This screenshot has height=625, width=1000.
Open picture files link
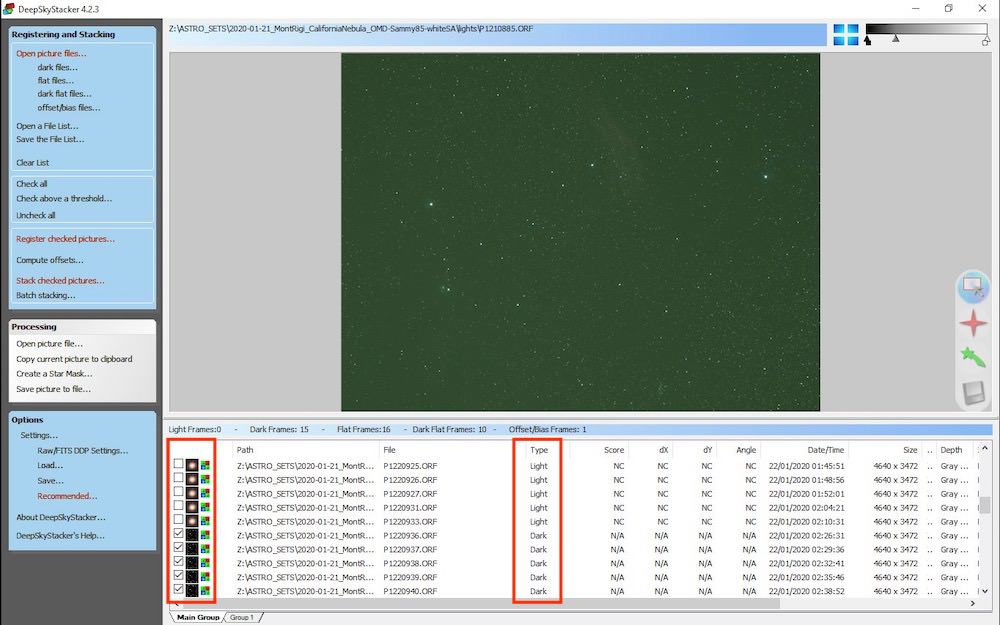point(51,54)
